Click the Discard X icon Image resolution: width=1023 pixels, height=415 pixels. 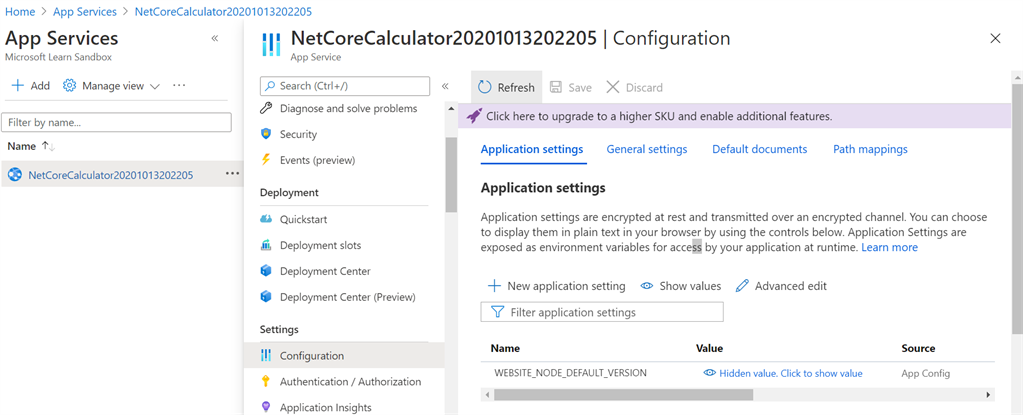tap(613, 87)
